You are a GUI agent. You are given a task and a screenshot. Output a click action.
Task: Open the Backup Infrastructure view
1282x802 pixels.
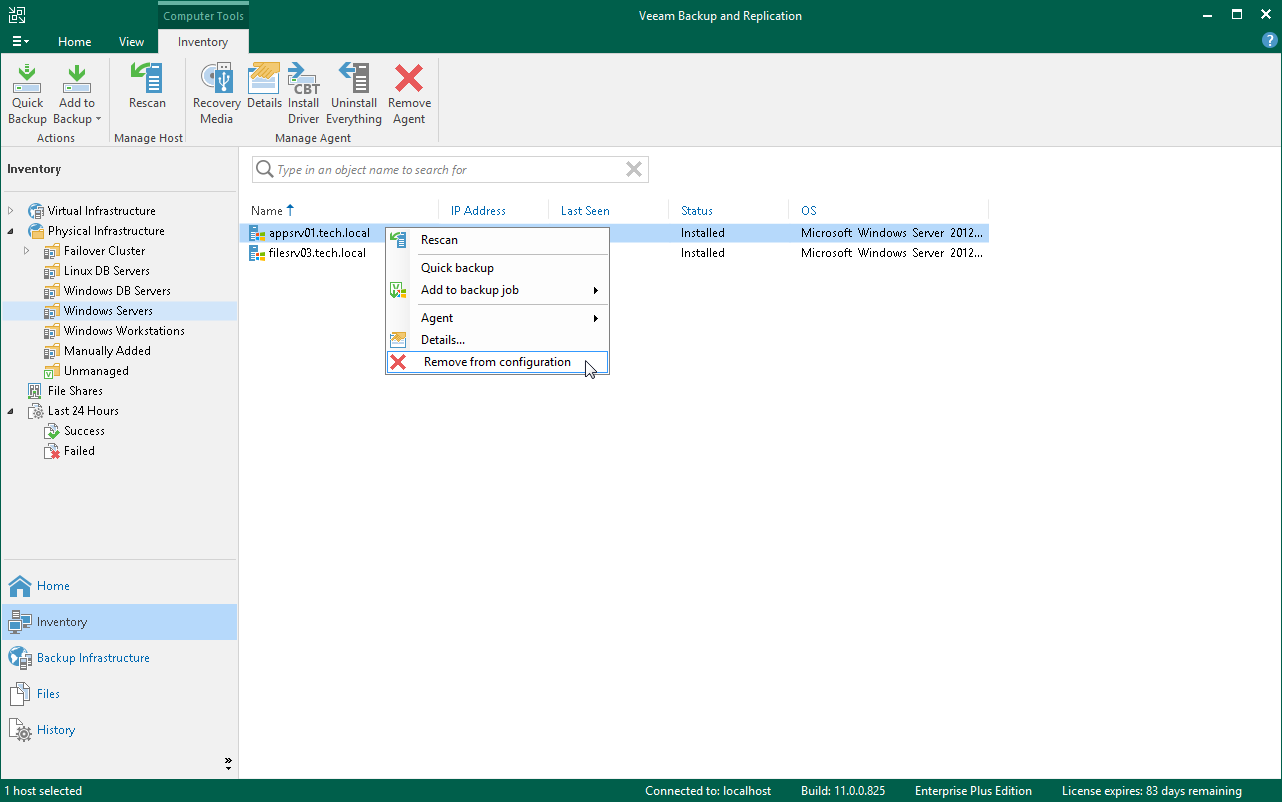119,658
